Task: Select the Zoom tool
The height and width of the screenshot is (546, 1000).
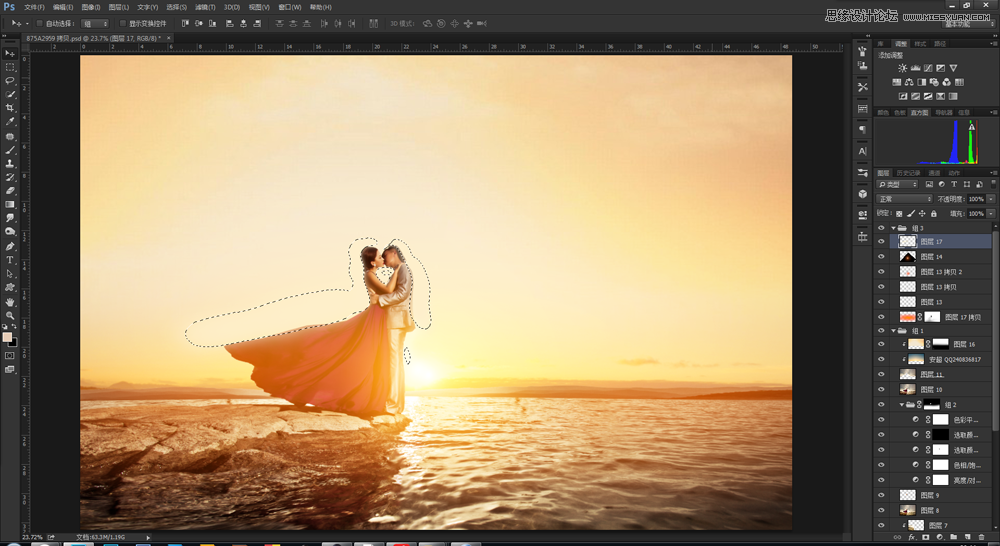Action: tap(10, 315)
